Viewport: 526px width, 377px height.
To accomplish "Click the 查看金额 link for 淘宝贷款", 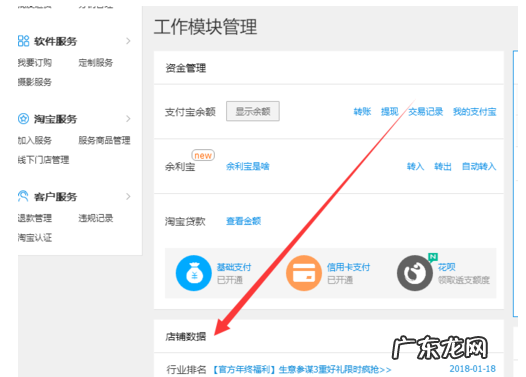I will (x=244, y=221).
